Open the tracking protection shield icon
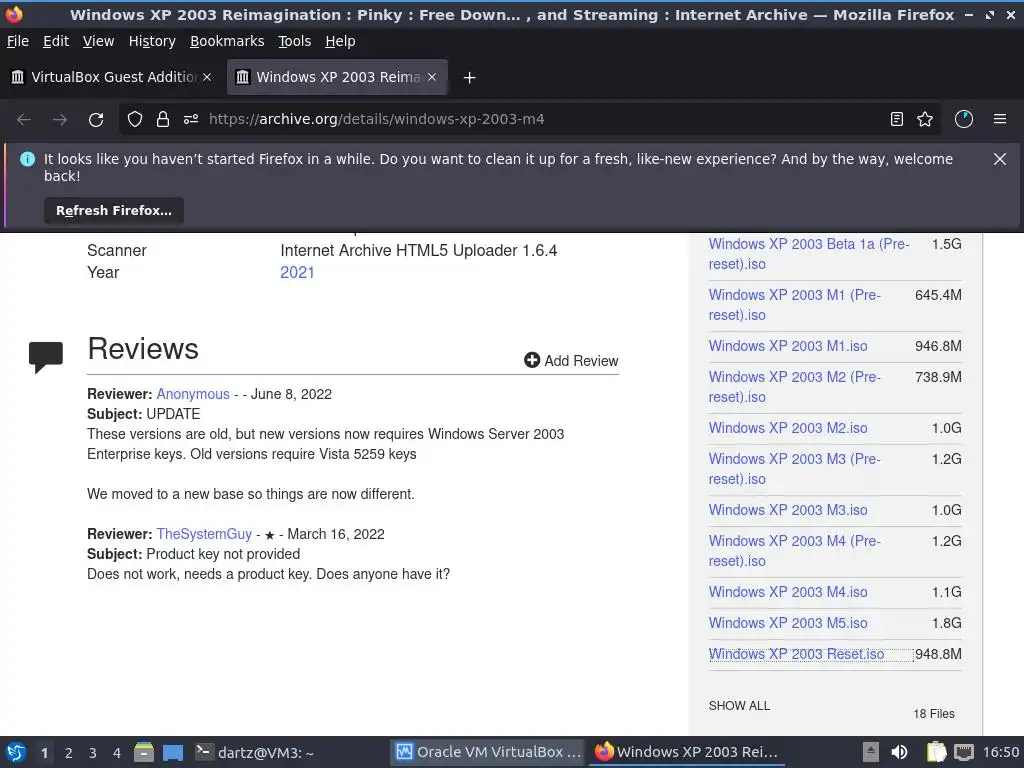Image resolution: width=1024 pixels, height=768 pixels. [x=135, y=120]
